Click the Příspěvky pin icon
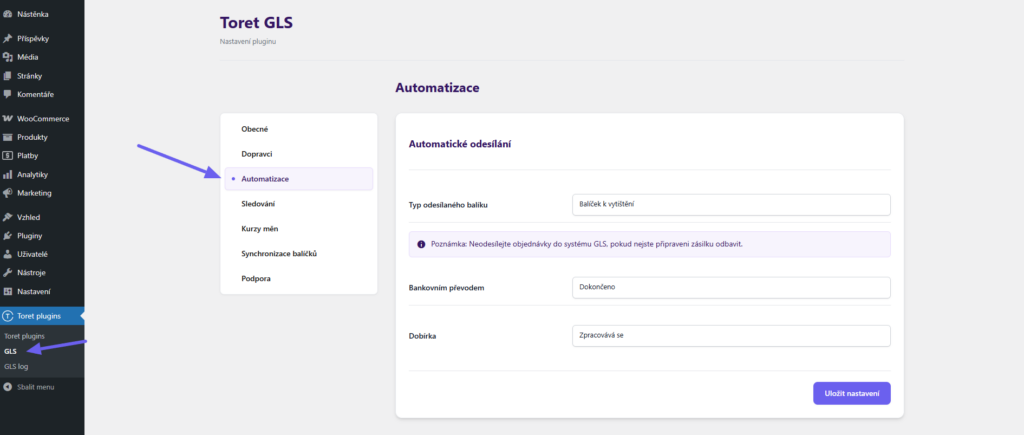Image resolution: width=1024 pixels, height=435 pixels. (8, 39)
